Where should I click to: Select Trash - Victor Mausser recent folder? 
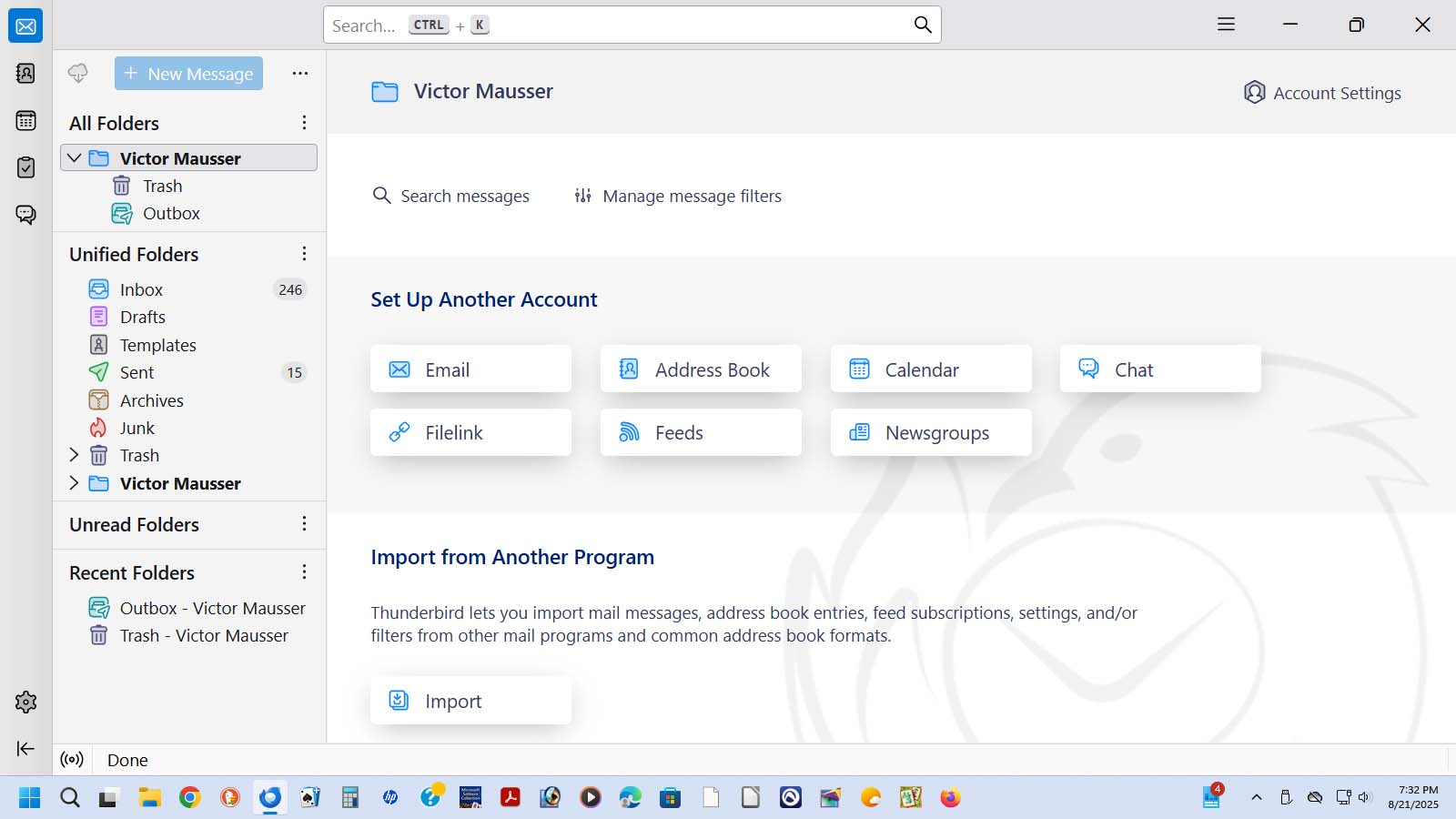(x=188, y=635)
